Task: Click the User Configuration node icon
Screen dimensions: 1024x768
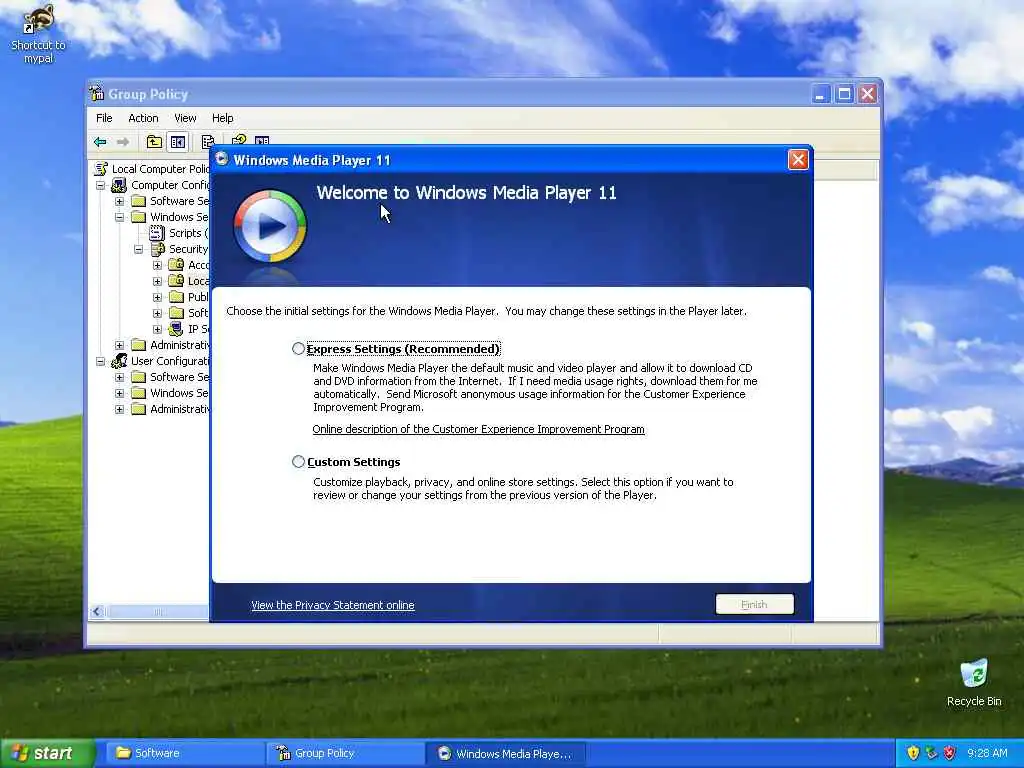Action: (x=119, y=360)
